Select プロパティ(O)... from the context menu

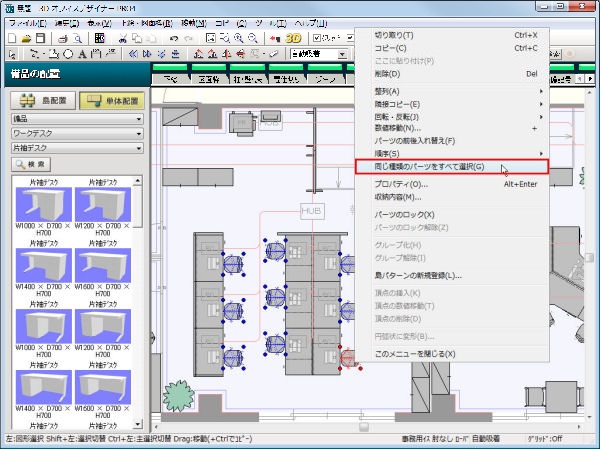401,185
